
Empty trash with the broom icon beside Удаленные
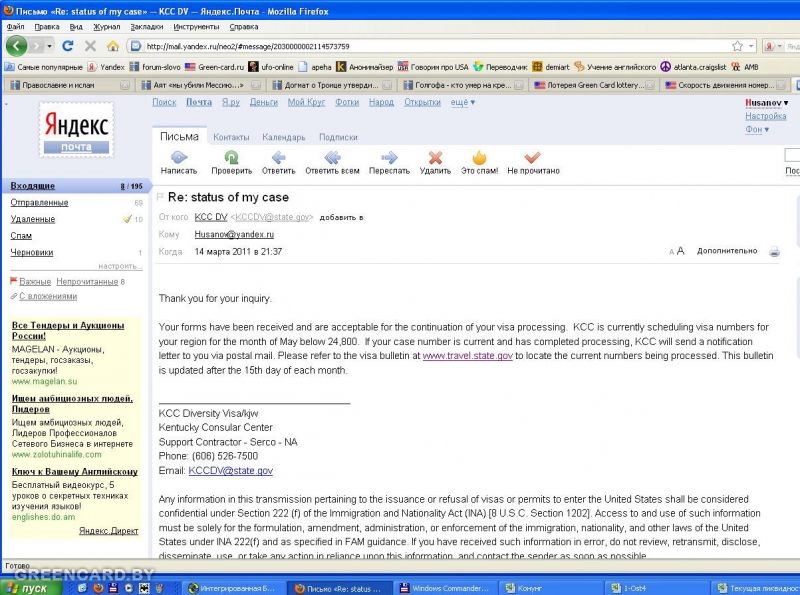click(127, 219)
